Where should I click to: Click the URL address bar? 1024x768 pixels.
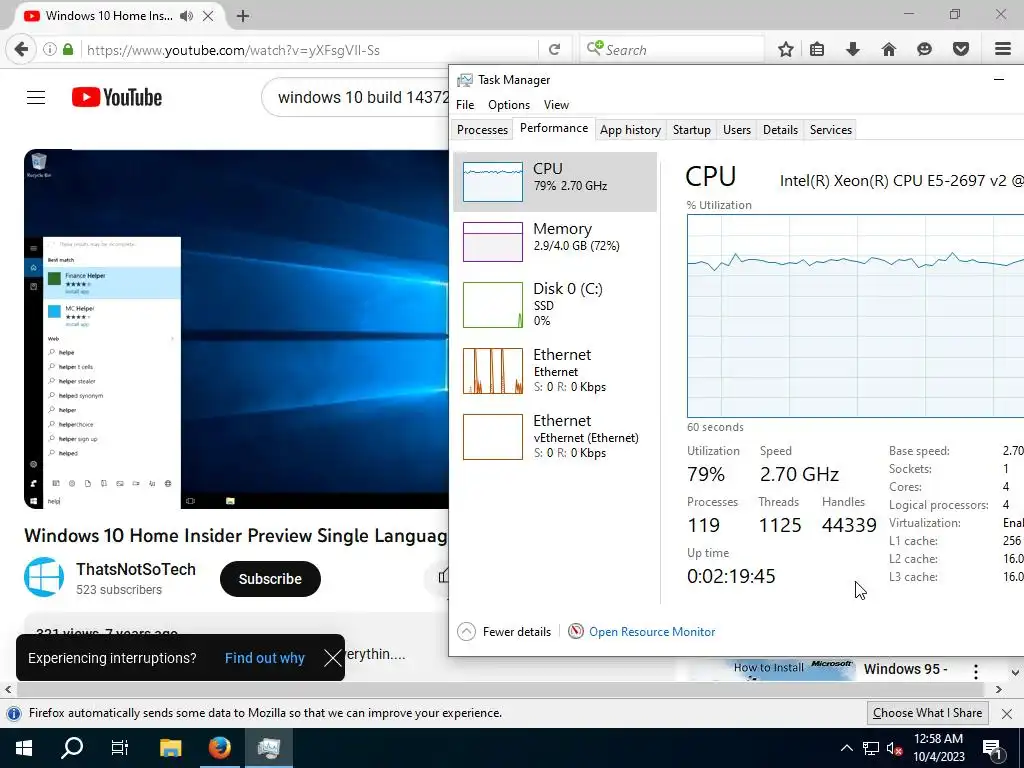click(310, 50)
